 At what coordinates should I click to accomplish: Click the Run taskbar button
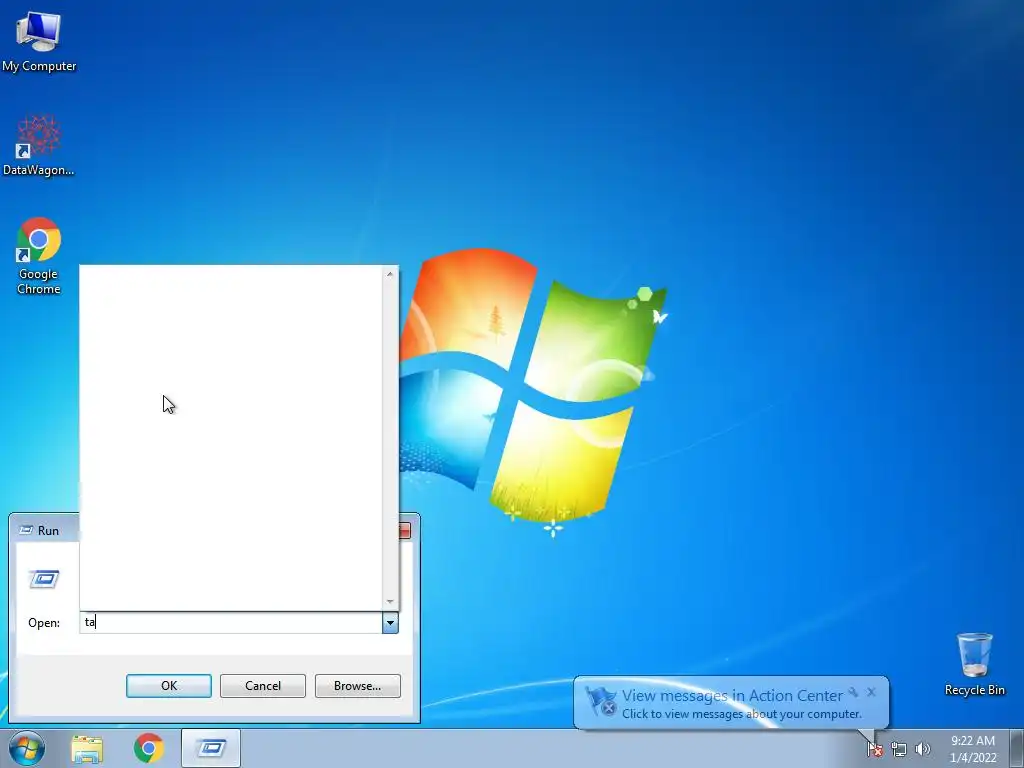click(211, 748)
